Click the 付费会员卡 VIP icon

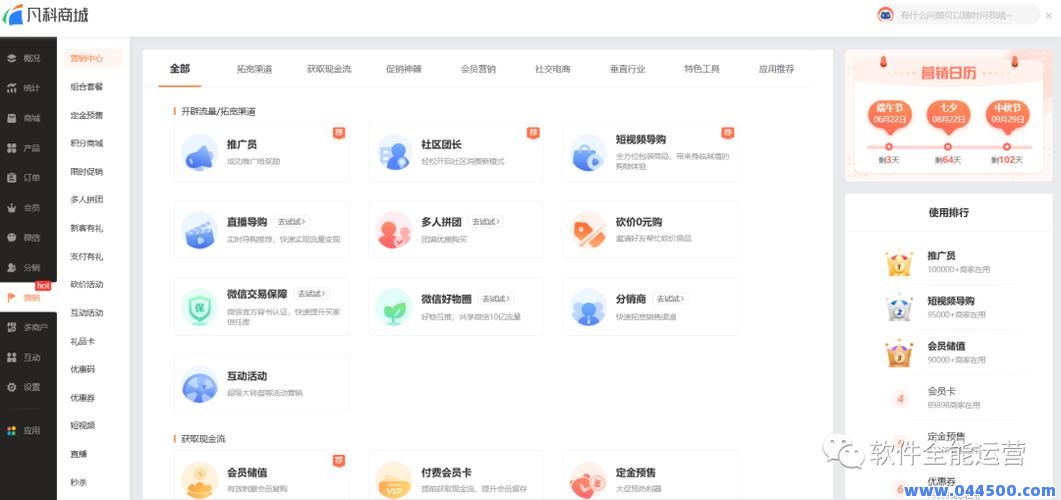click(394, 479)
